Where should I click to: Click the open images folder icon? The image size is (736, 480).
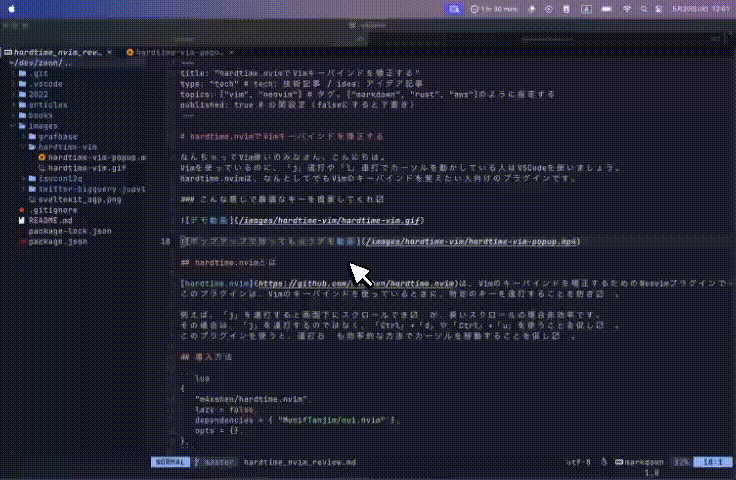[23, 126]
